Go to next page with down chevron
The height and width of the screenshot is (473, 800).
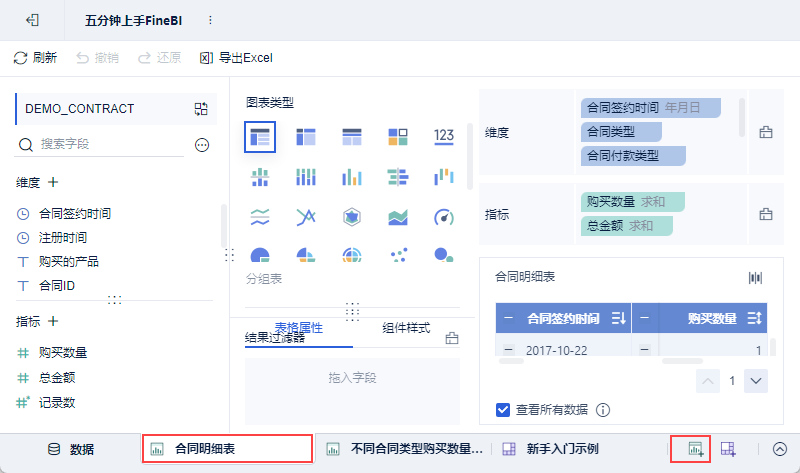(x=756, y=381)
